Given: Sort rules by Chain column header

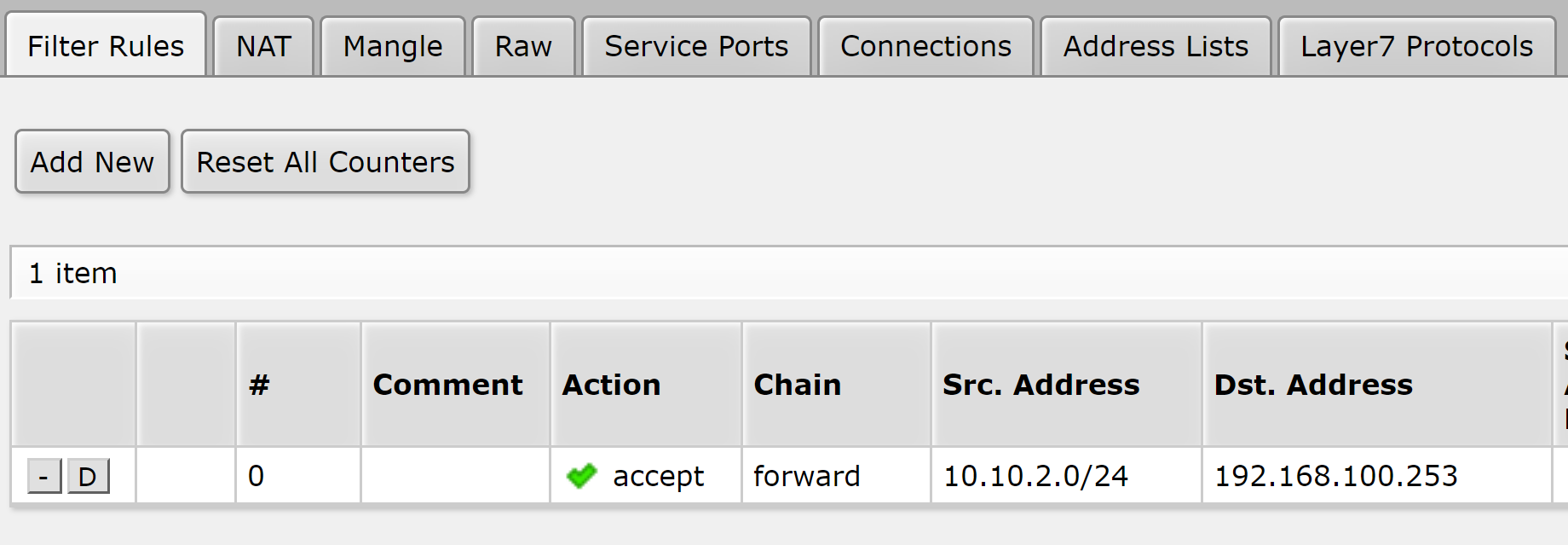Looking at the screenshot, I should click(x=797, y=385).
